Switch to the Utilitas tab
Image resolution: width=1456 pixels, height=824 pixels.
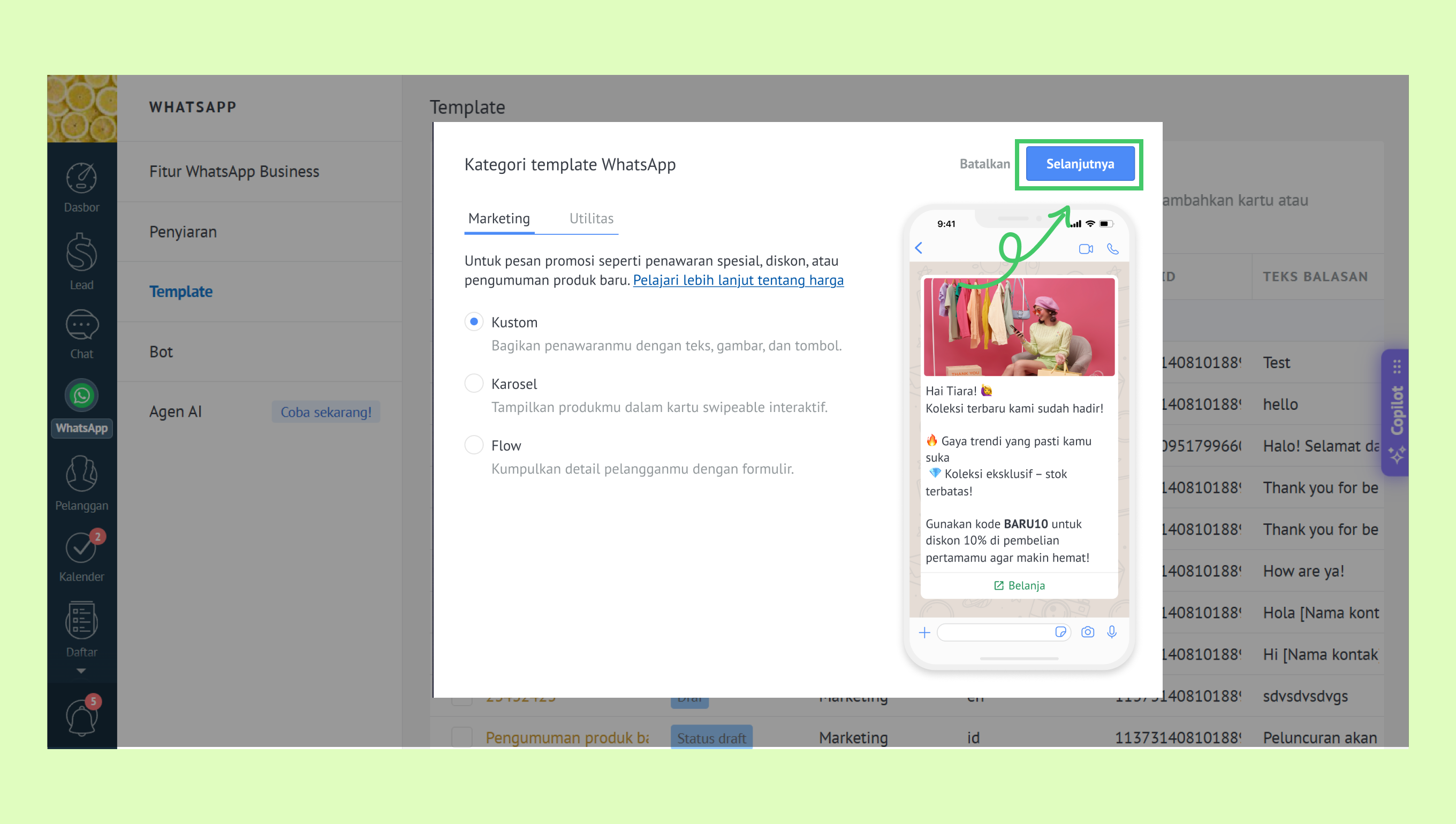tap(591, 218)
